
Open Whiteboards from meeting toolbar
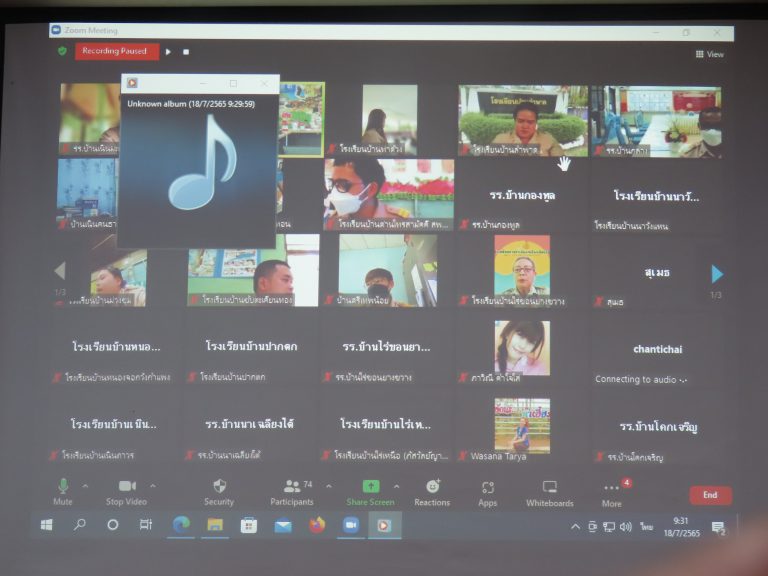tap(550, 489)
